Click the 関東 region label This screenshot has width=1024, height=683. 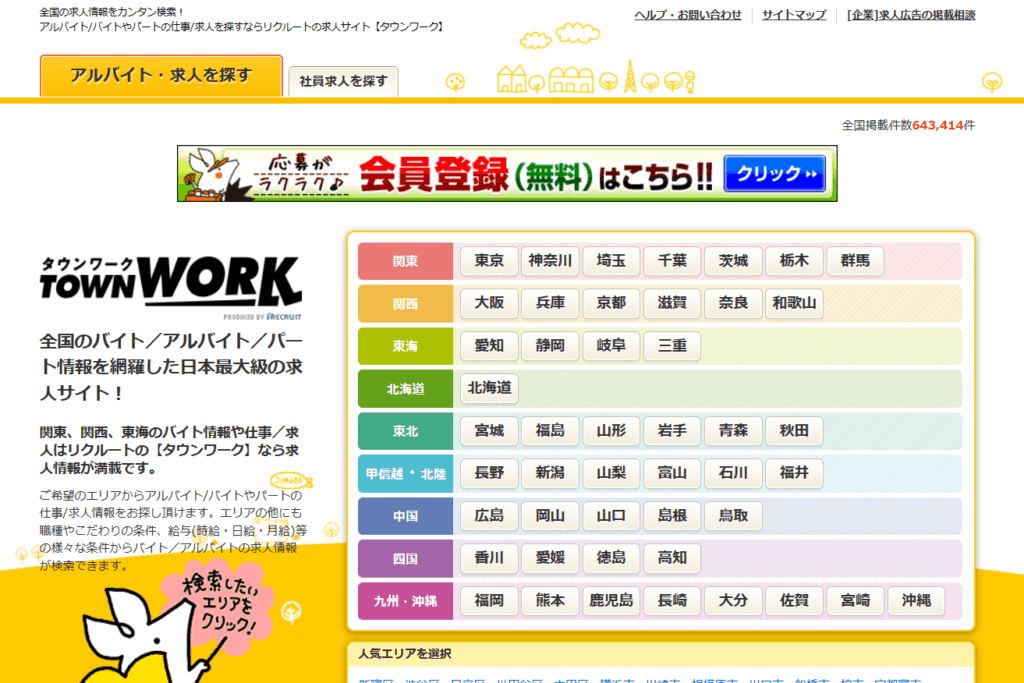point(405,261)
